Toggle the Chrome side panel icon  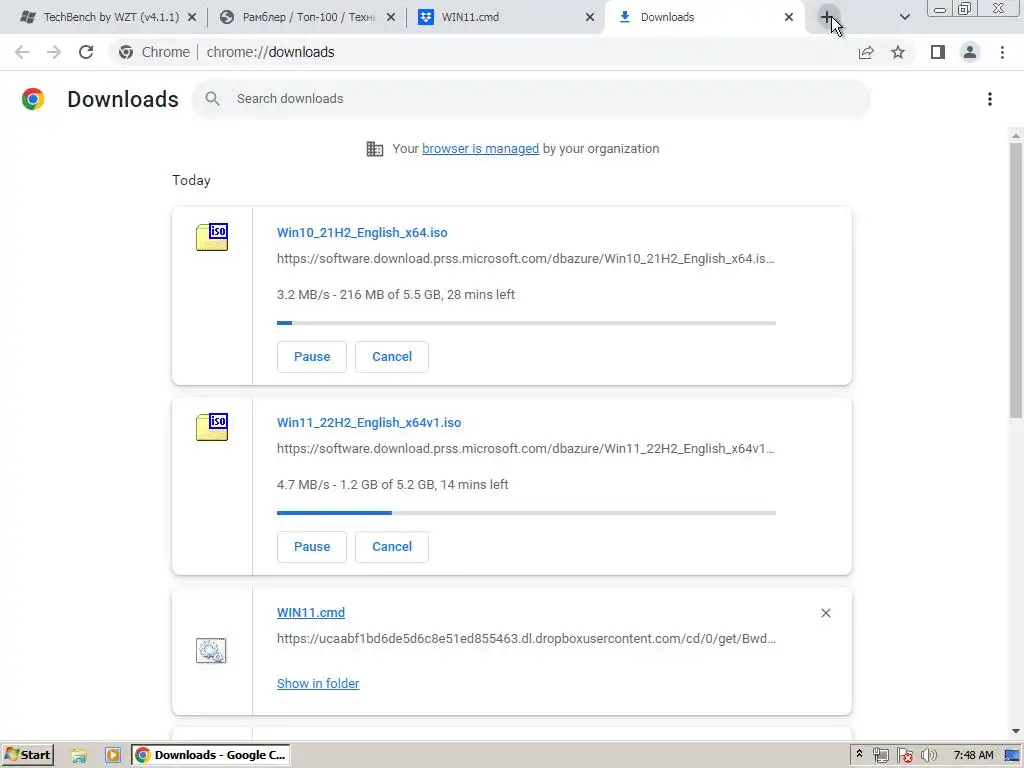(x=938, y=52)
